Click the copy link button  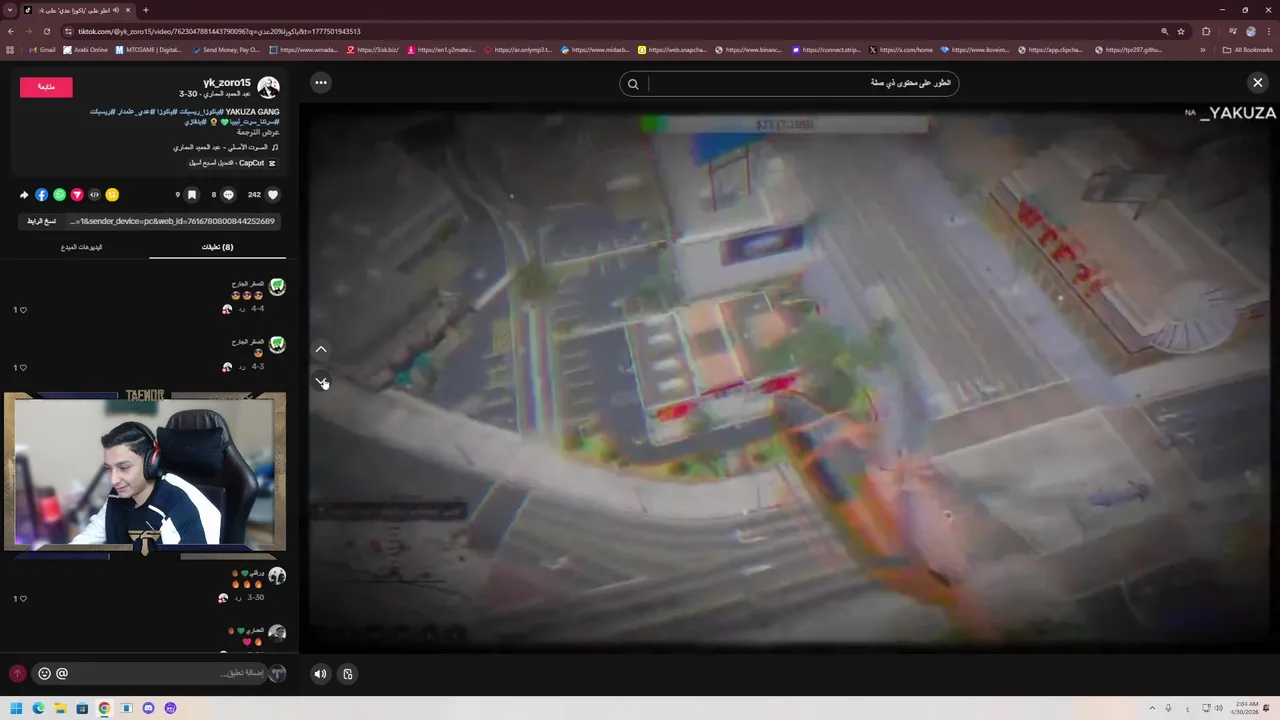click(42, 221)
